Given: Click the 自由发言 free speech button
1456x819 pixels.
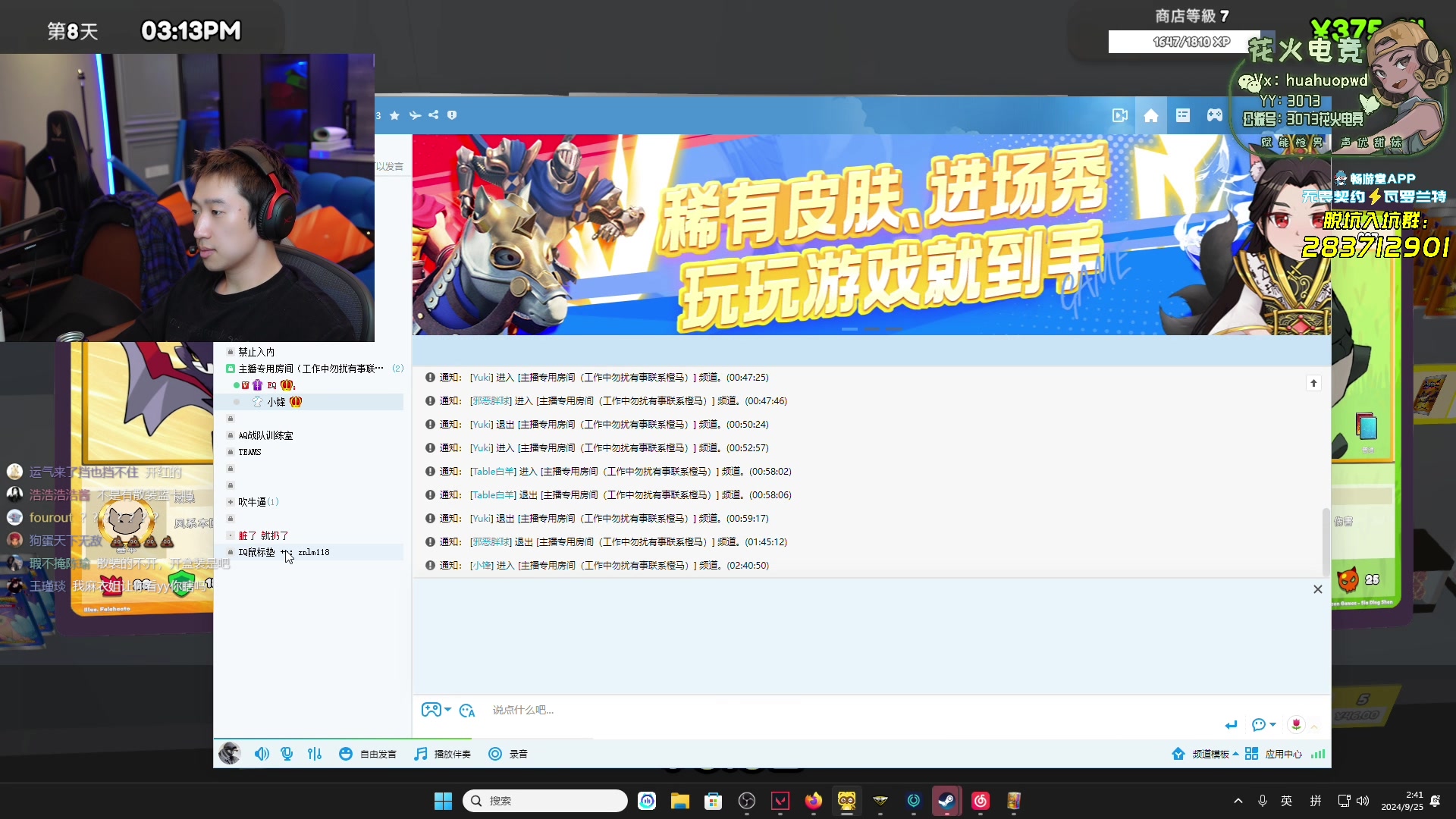Looking at the screenshot, I should (368, 754).
